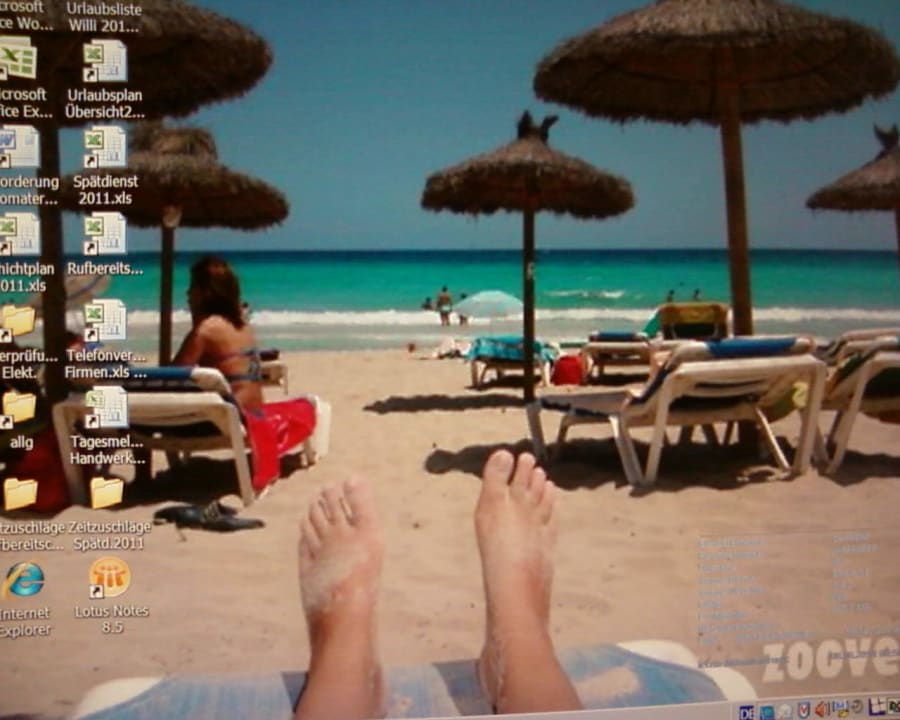This screenshot has width=900, height=720.
Task: Open the ...erprüfu... Elekt. folder shortcut
Action: [x=18, y=321]
